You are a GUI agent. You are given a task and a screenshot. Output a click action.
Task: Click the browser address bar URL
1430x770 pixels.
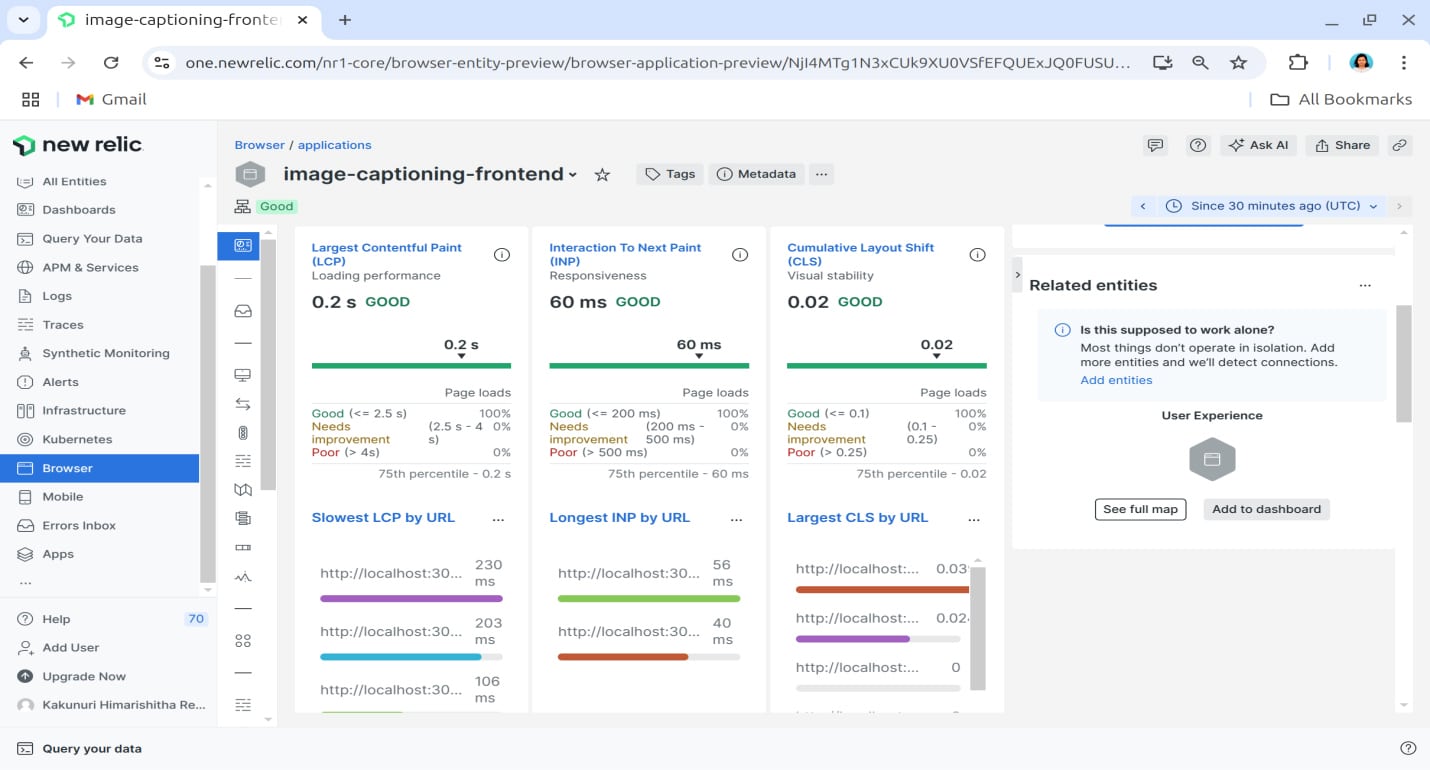657,62
